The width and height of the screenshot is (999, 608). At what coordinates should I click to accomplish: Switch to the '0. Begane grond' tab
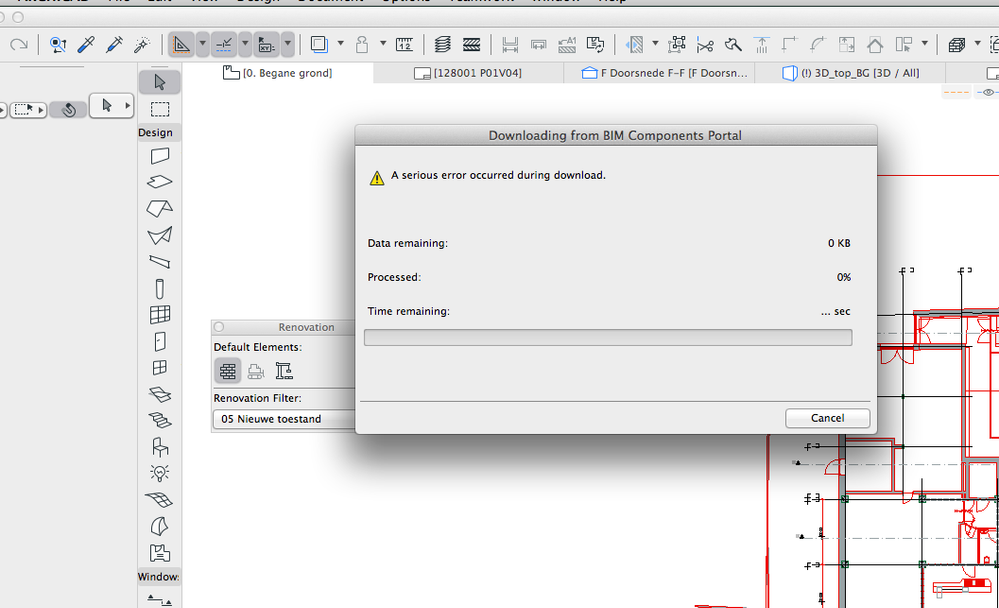(277, 73)
